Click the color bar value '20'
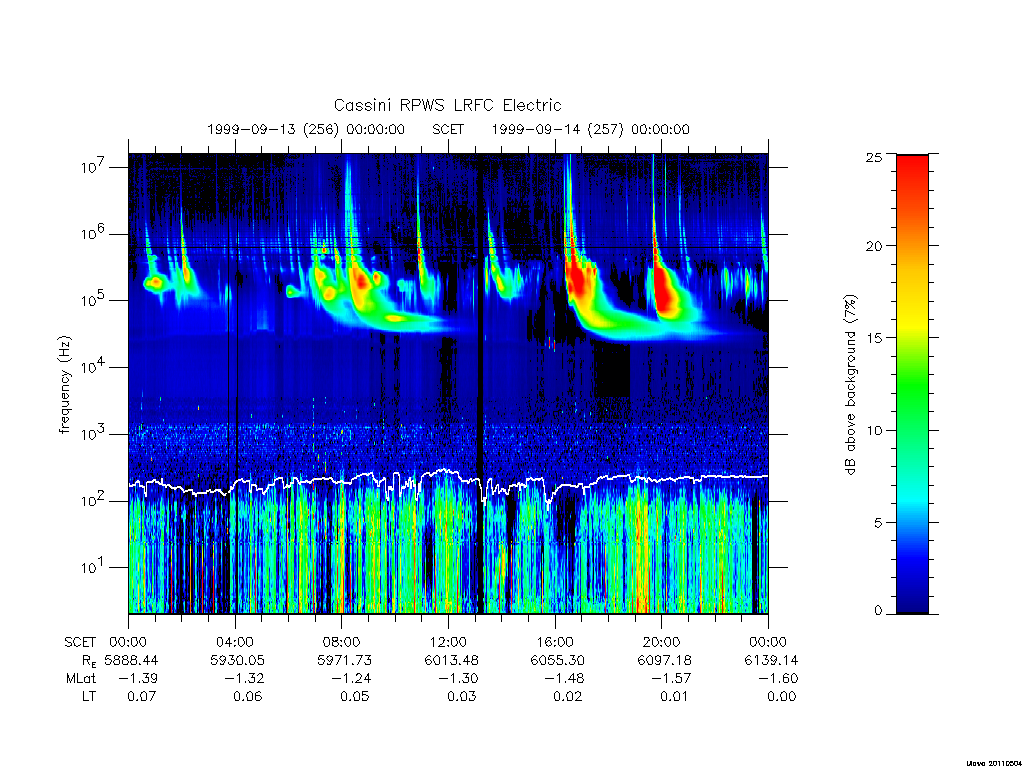 [x=874, y=246]
